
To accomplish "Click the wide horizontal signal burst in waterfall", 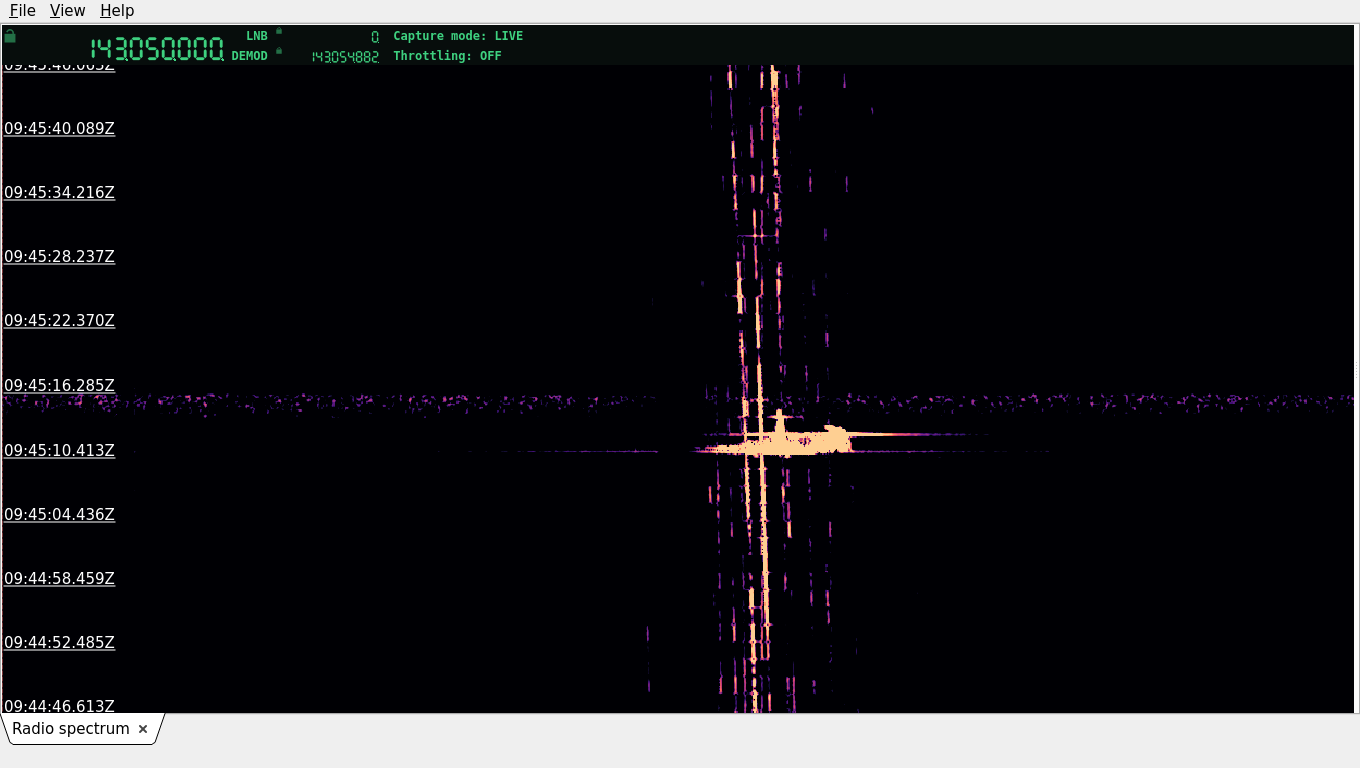I will 780,442.
